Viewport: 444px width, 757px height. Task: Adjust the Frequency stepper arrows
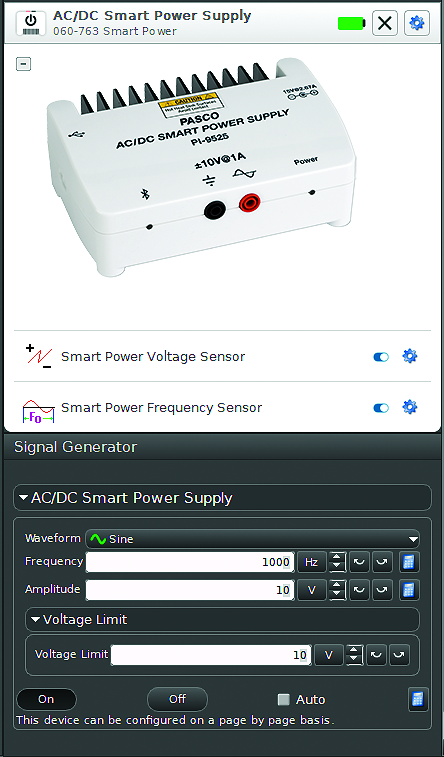(337, 562)
